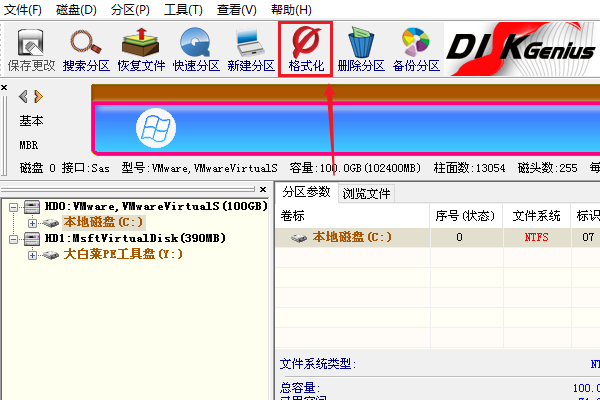Close the left disk tree panel
Viewport: 600px width, 400px height.
tap(263, 189)
